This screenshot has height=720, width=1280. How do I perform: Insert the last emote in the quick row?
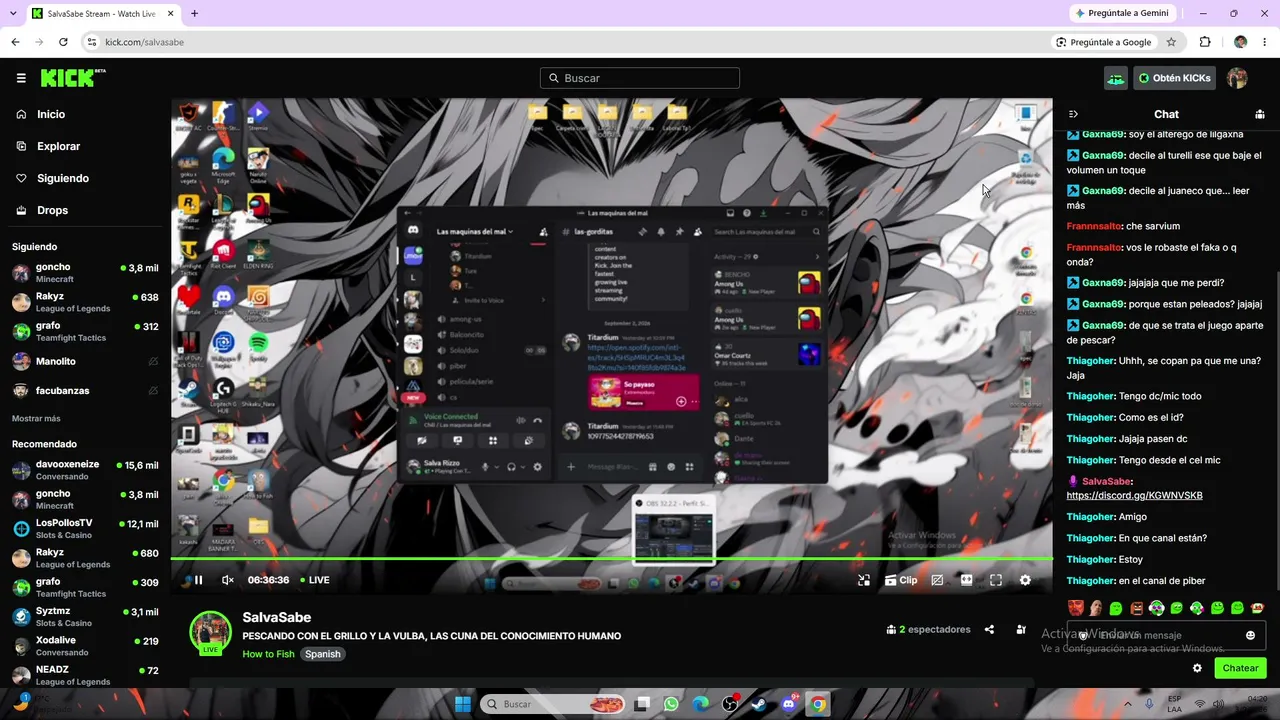click(x=1257, y=608)
